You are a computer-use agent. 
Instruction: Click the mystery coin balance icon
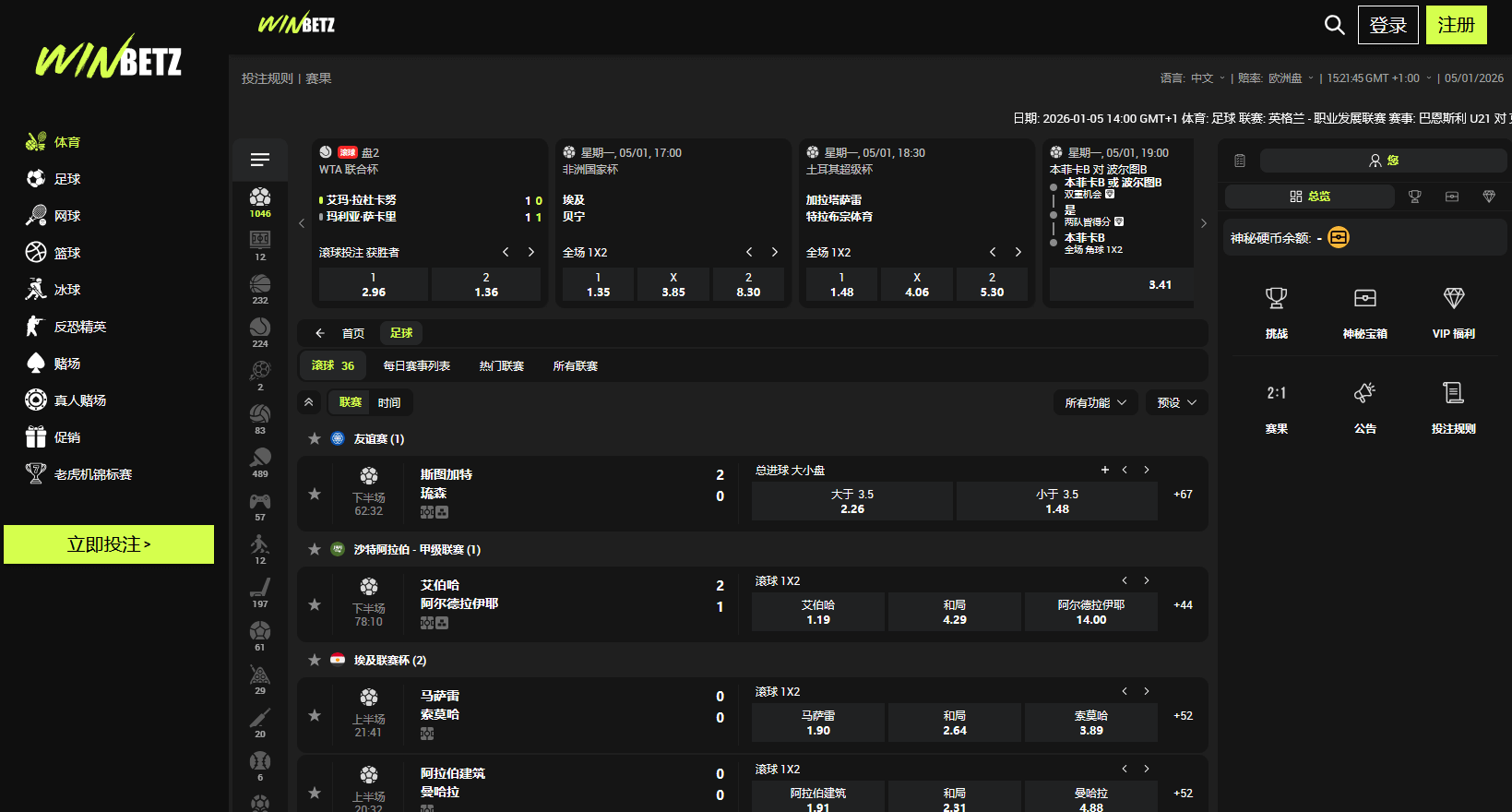coord(1339,238)
